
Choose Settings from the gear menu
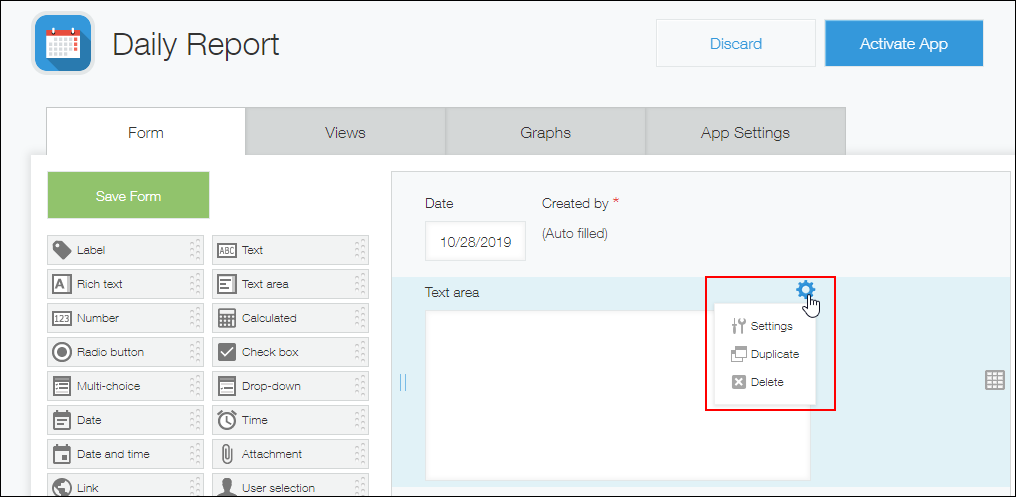click(x=770, y=326)
